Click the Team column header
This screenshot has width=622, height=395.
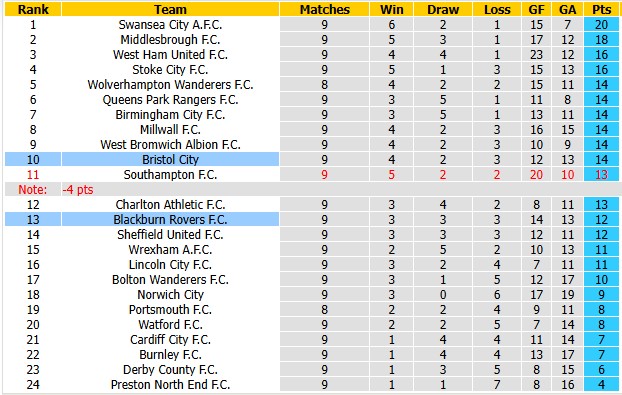[x=170, y=9]
